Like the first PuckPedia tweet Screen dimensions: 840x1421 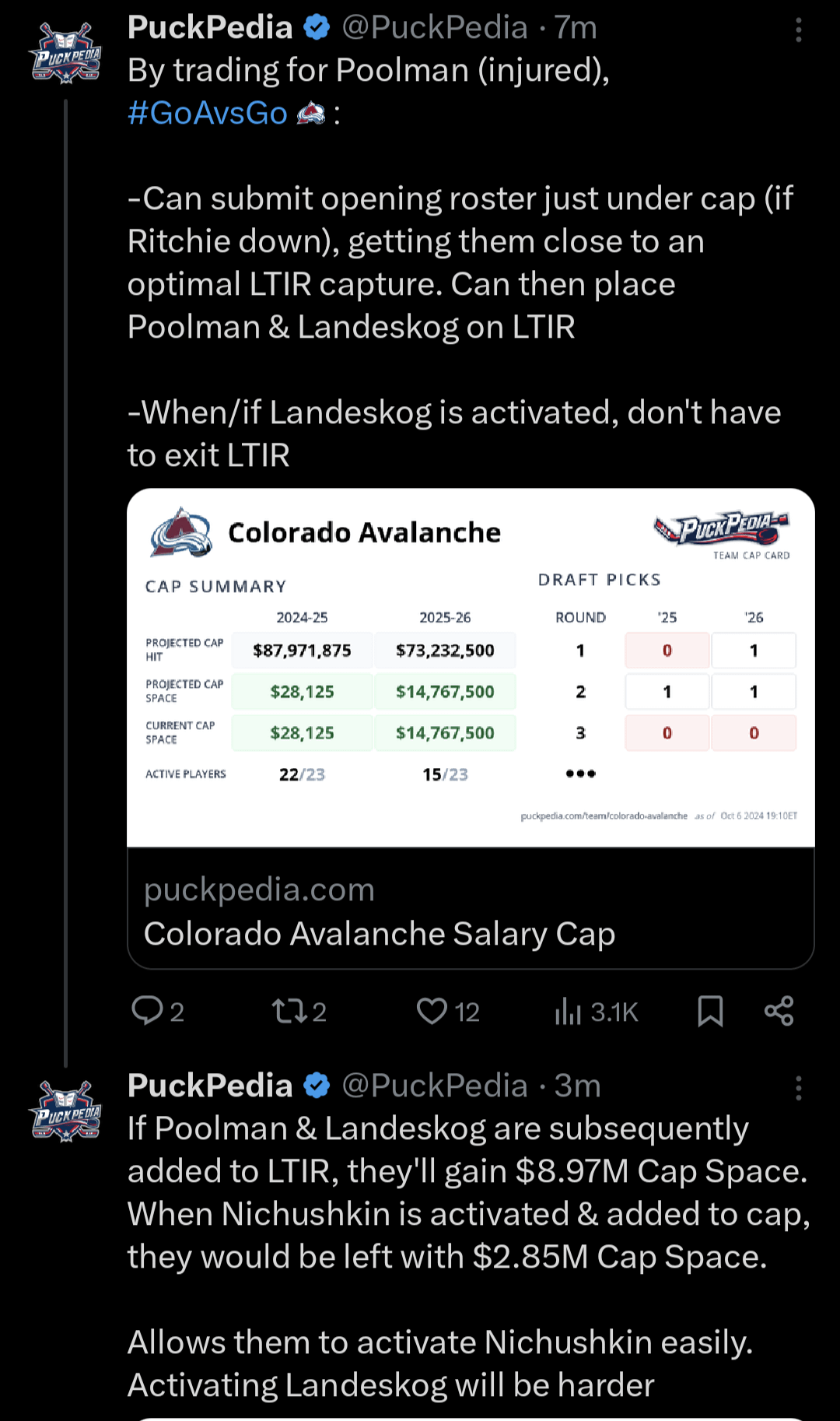point(432,1011)
